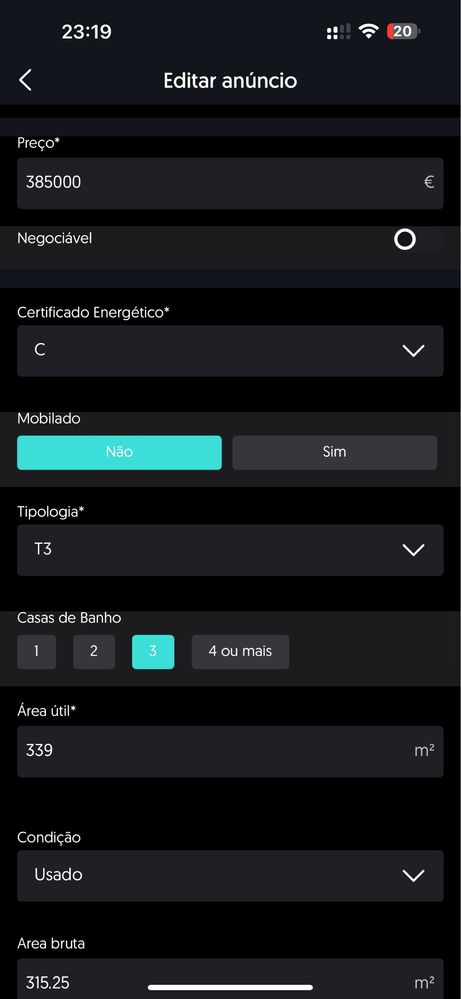
Task: Tap the Wi-Fi status icon
Action: pos(368,31)
